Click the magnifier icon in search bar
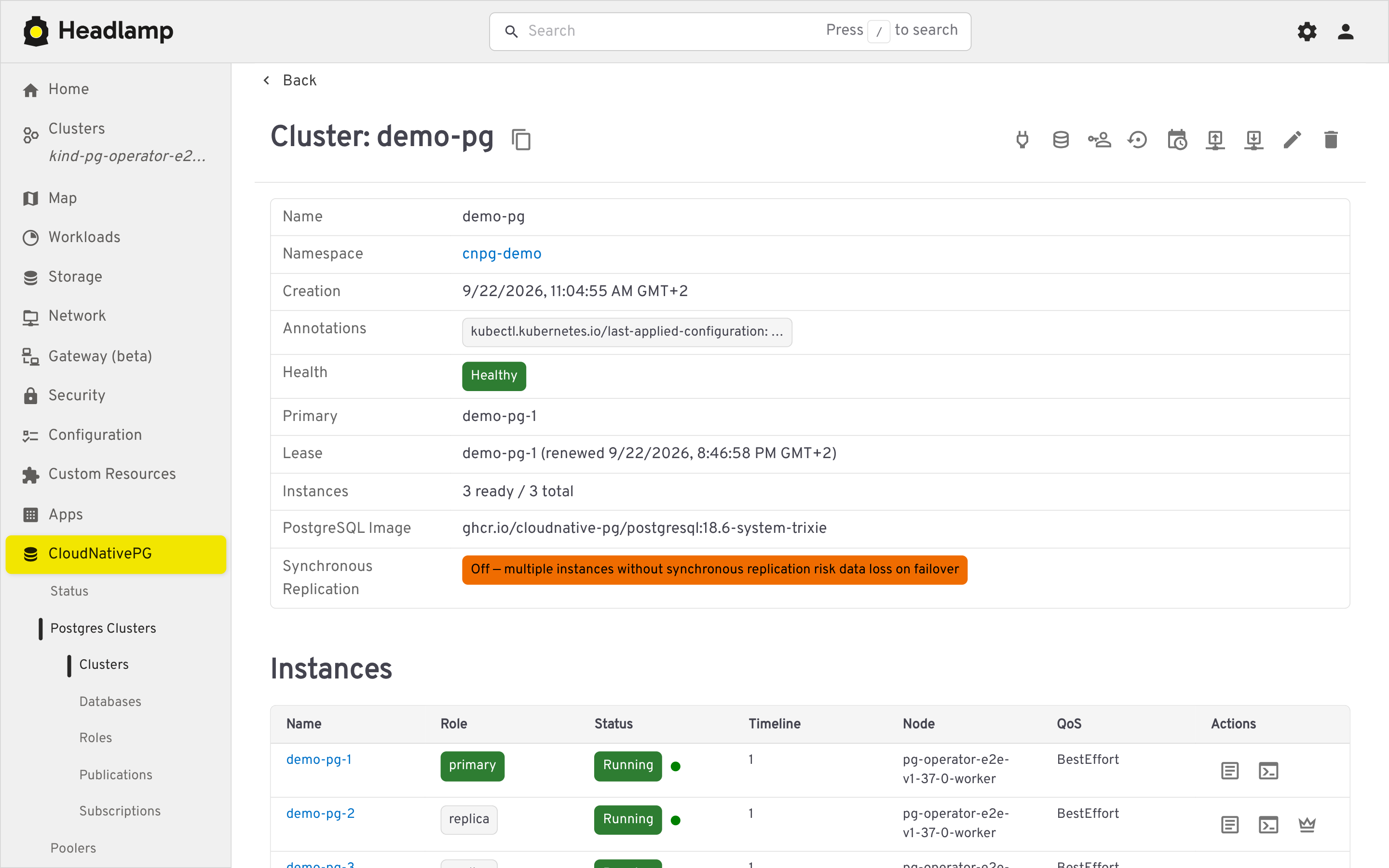Screen dimensions: 1389x868 (511, 31)
